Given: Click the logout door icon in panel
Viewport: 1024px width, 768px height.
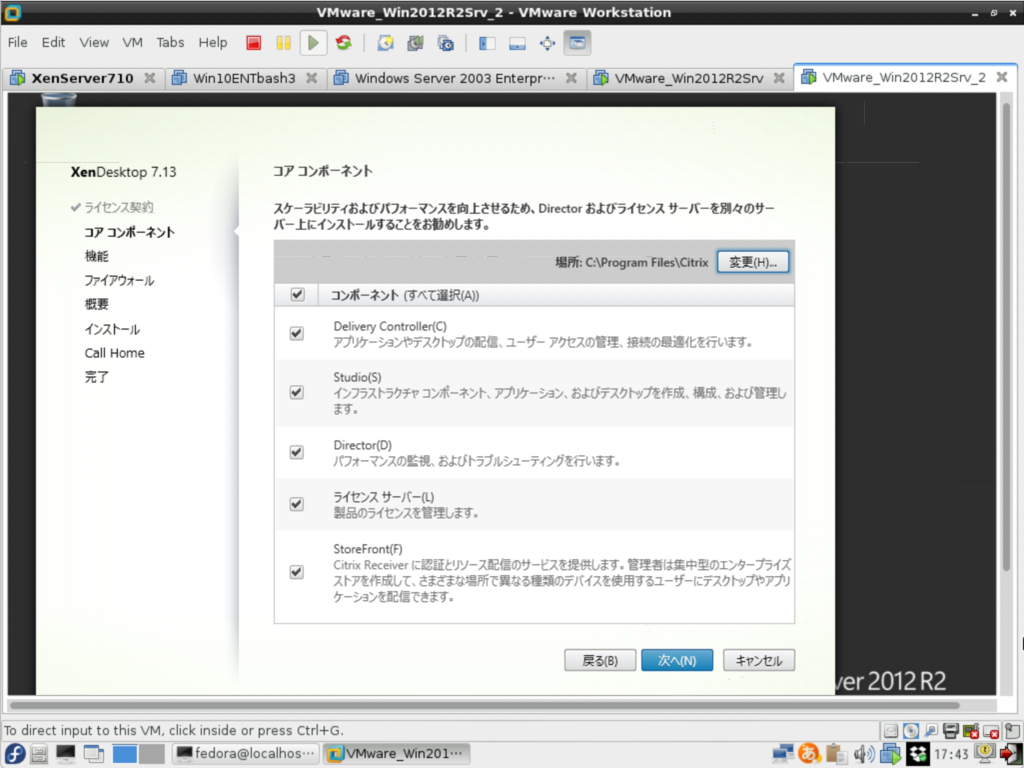Looking at the screenshot, I should coord(1012,754).
